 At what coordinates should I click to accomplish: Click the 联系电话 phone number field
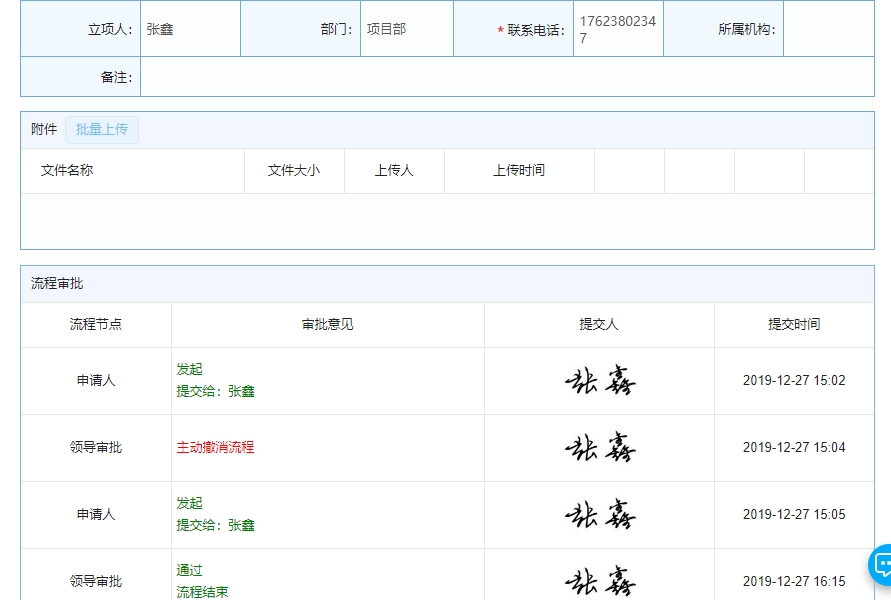point(616,28)
